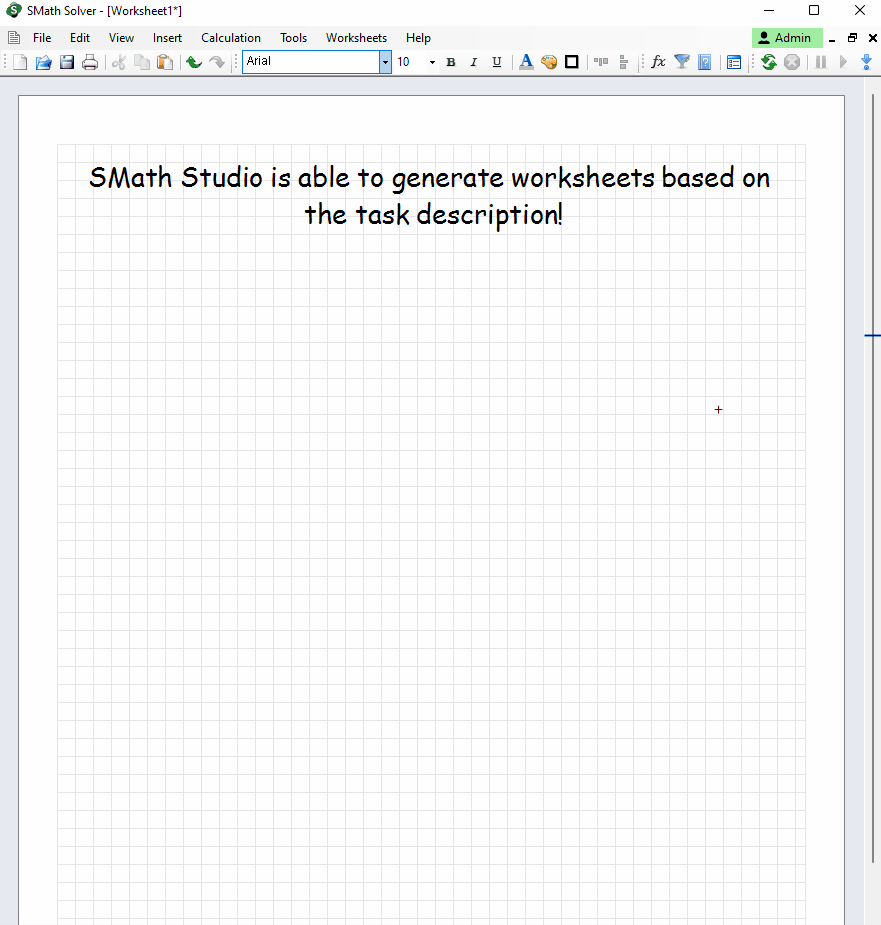
Task: Open a saved file using the folder icon
Action: click(43, 62)
